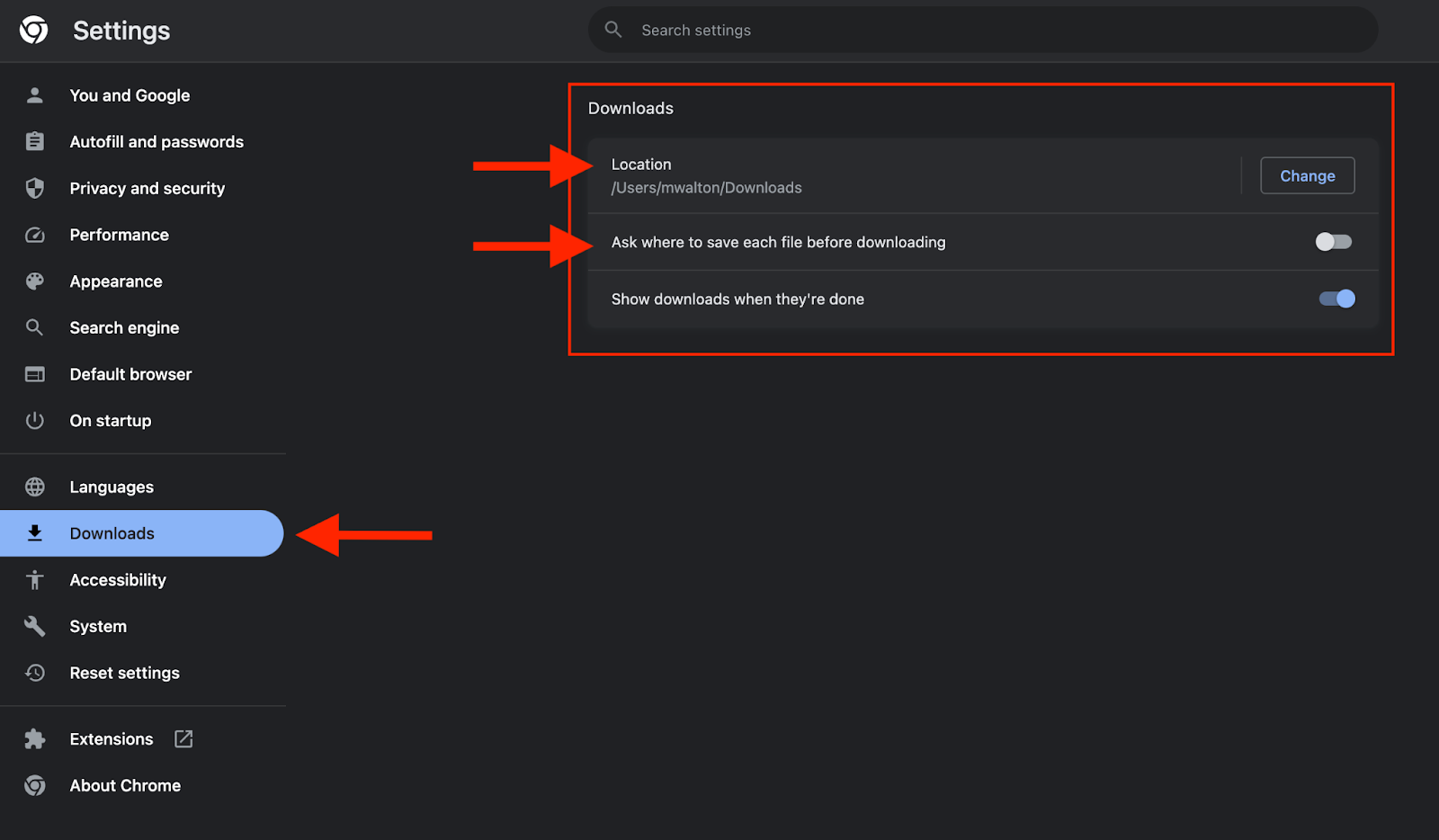This screenshot has width=1439, height=840.
Task: Click the clipboard icon for Autofill and passwords
Action: coord(35,141)
